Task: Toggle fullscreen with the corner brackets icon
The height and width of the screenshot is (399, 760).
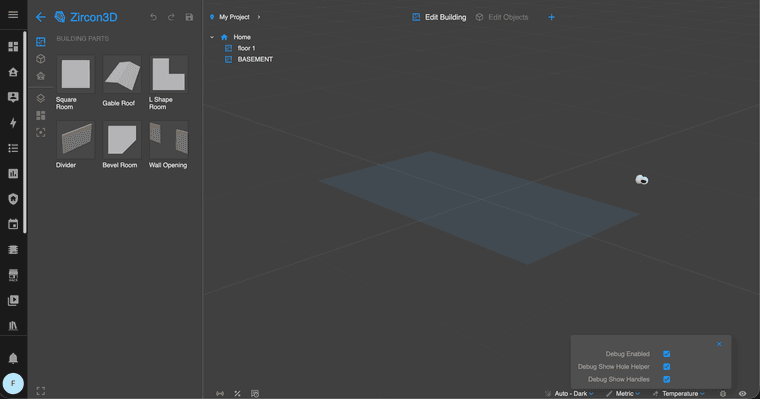Action: [41, 391]
